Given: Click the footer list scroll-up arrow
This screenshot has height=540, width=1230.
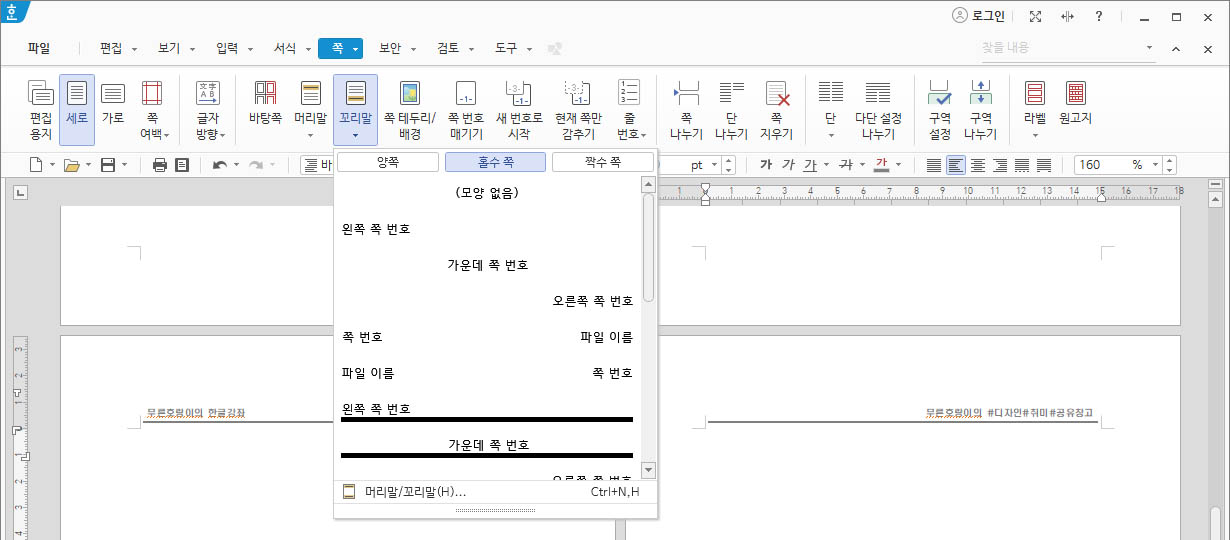Looking at the screenshot, I should 648,185.
